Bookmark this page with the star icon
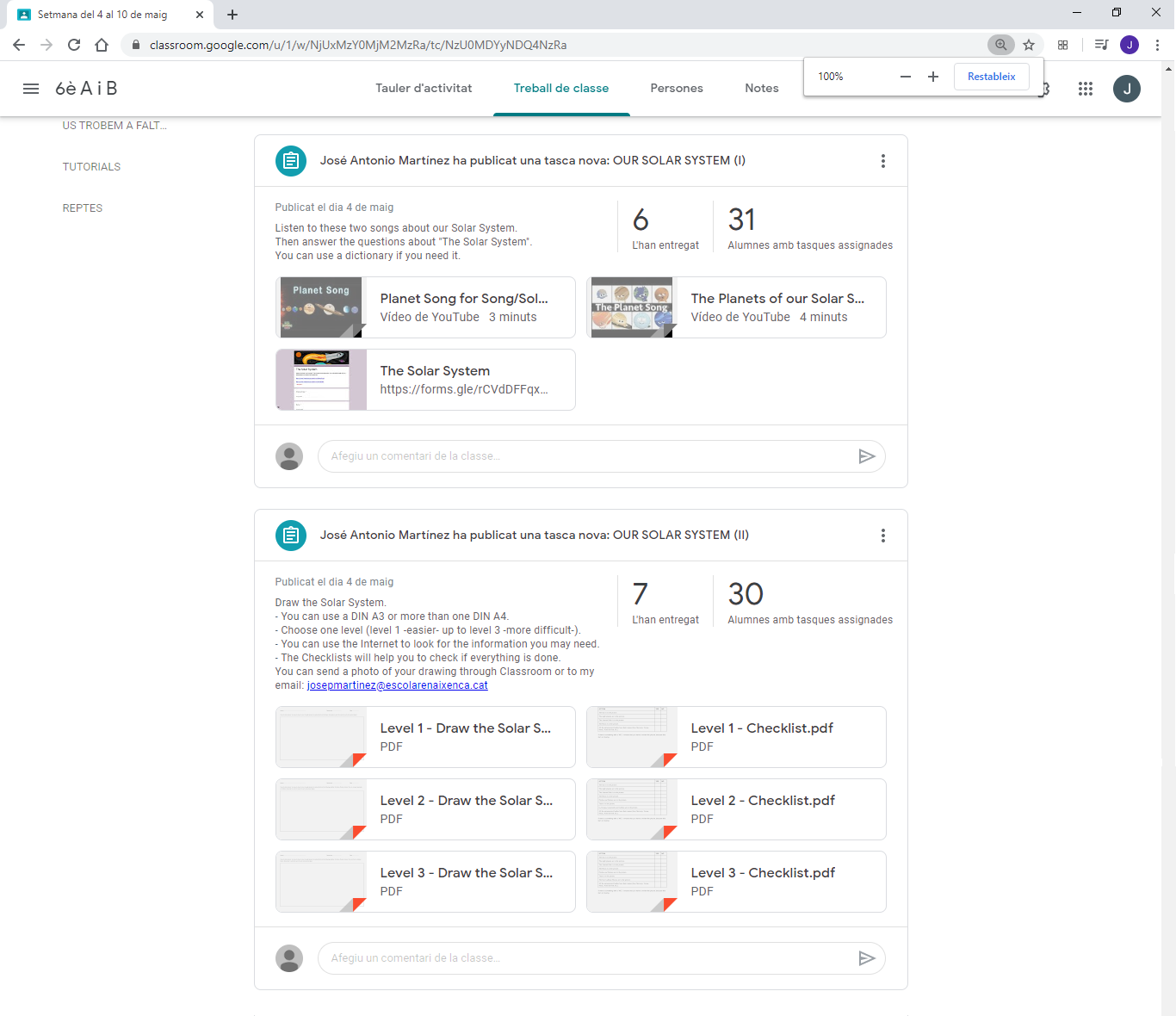1176x1016 pixels. [x=1029, y=45]
